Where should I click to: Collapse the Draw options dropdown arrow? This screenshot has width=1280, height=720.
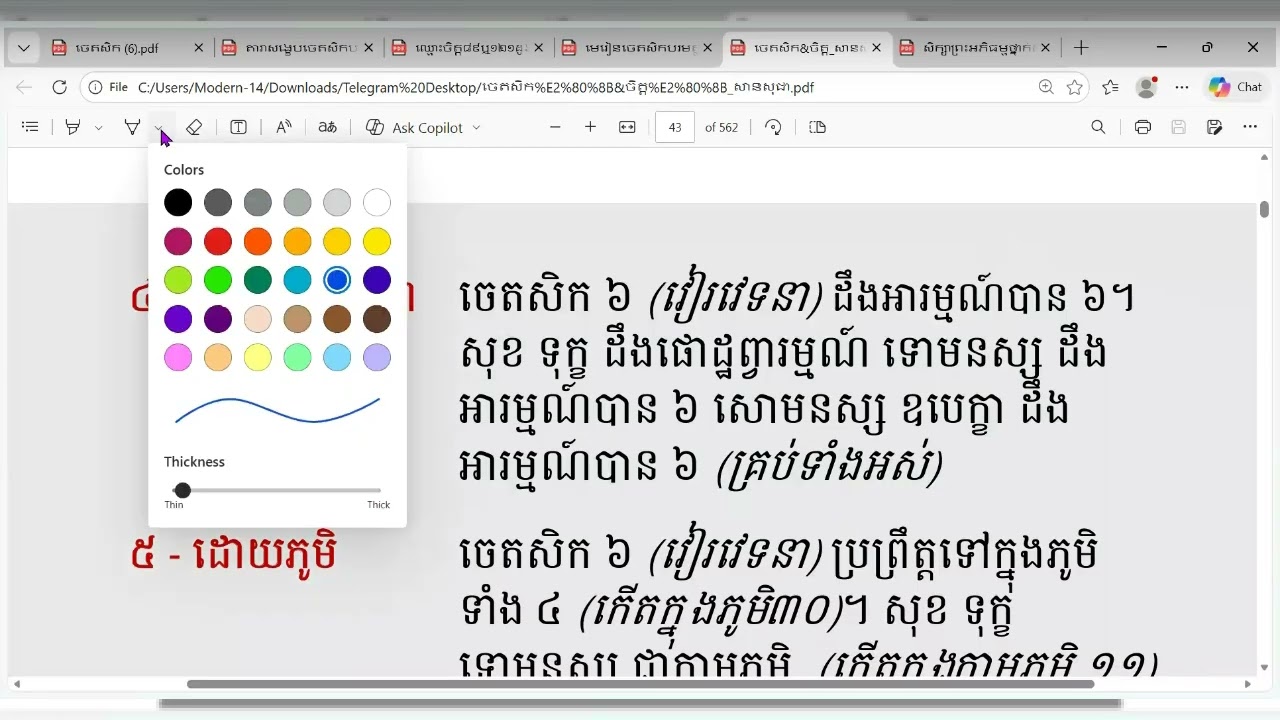coord(159,128)
